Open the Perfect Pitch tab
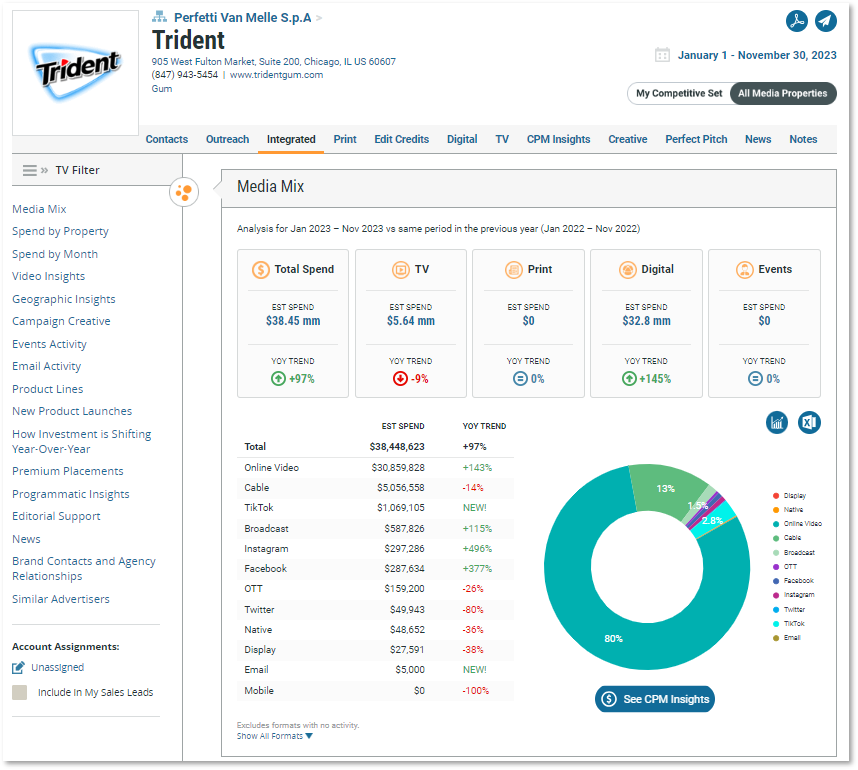Screen dimensions: 858x770 [x=697, y=140]
